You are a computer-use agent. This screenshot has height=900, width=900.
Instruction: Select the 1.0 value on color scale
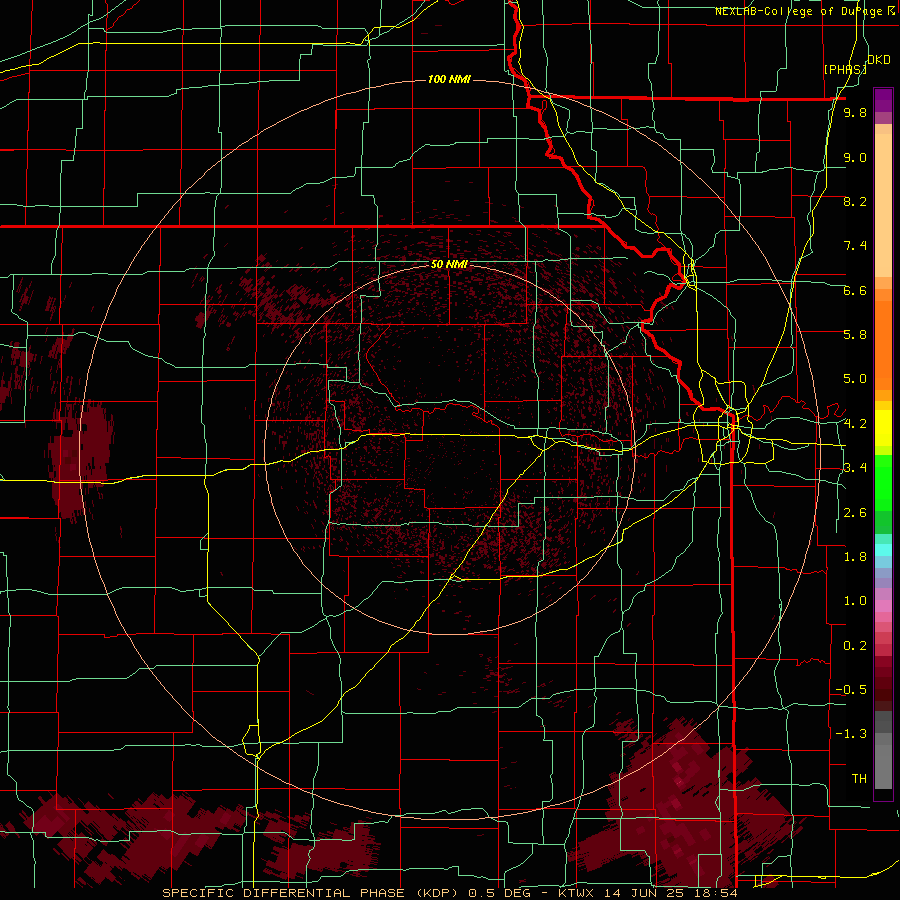click(855, 601)
